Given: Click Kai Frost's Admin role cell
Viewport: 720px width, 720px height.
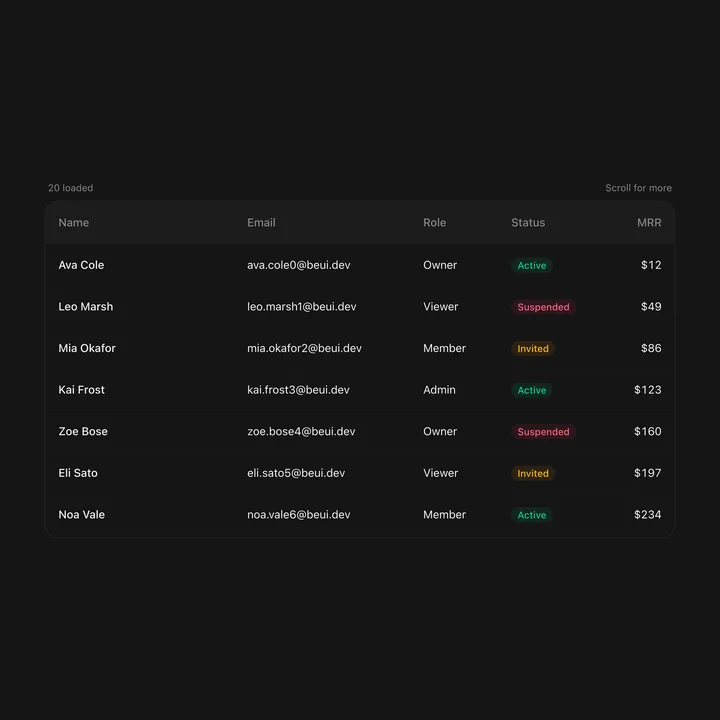Looking at the screenshot, I should click(x=439, y=390).
